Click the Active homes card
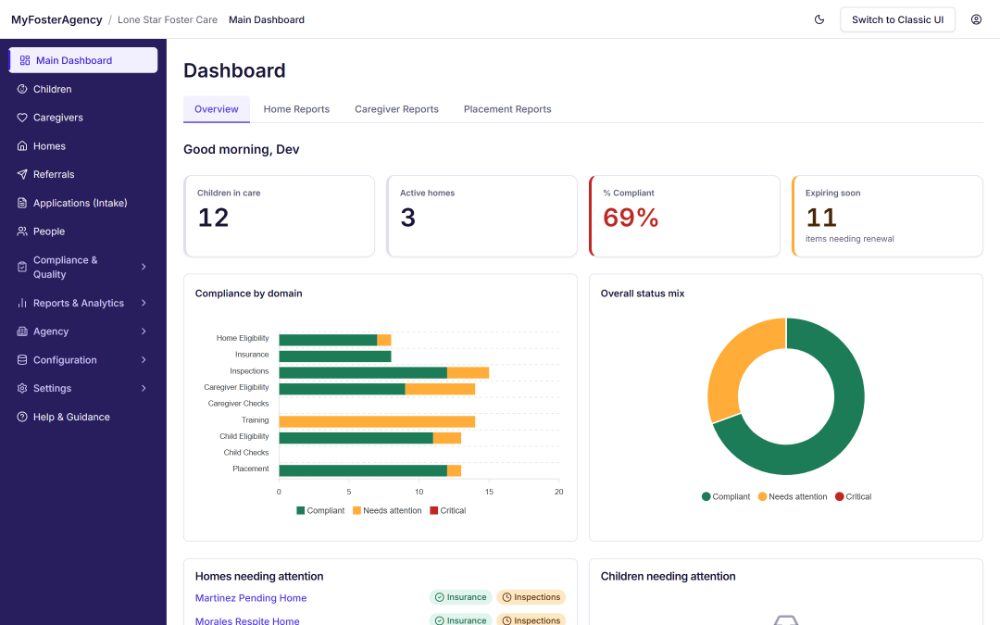 482,216
